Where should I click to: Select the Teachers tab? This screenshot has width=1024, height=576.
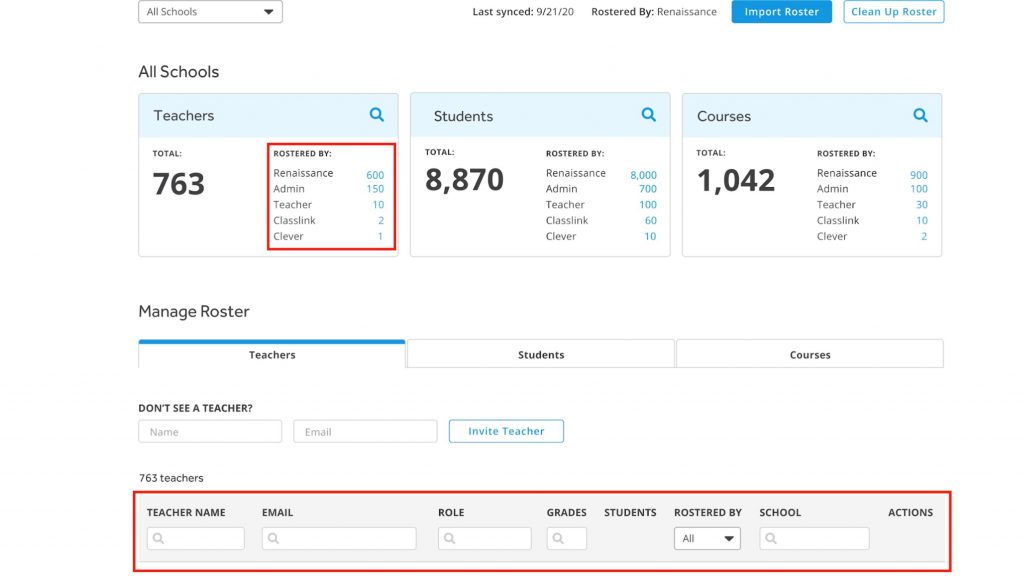pyautogui.click(x=272, y=355)
